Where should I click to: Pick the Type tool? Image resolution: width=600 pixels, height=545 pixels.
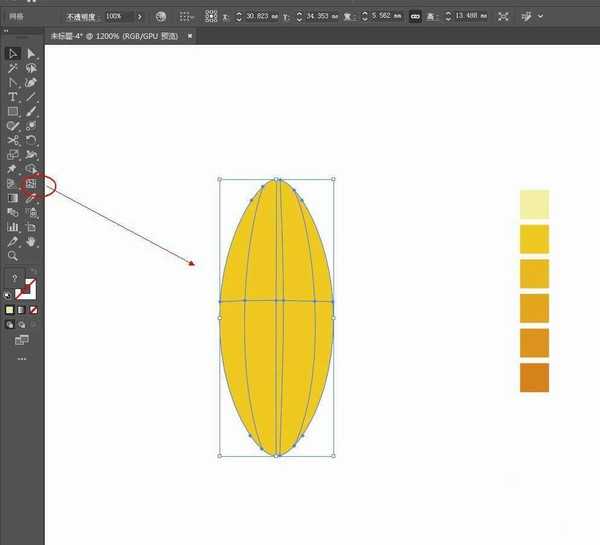[x=13, y=97]
